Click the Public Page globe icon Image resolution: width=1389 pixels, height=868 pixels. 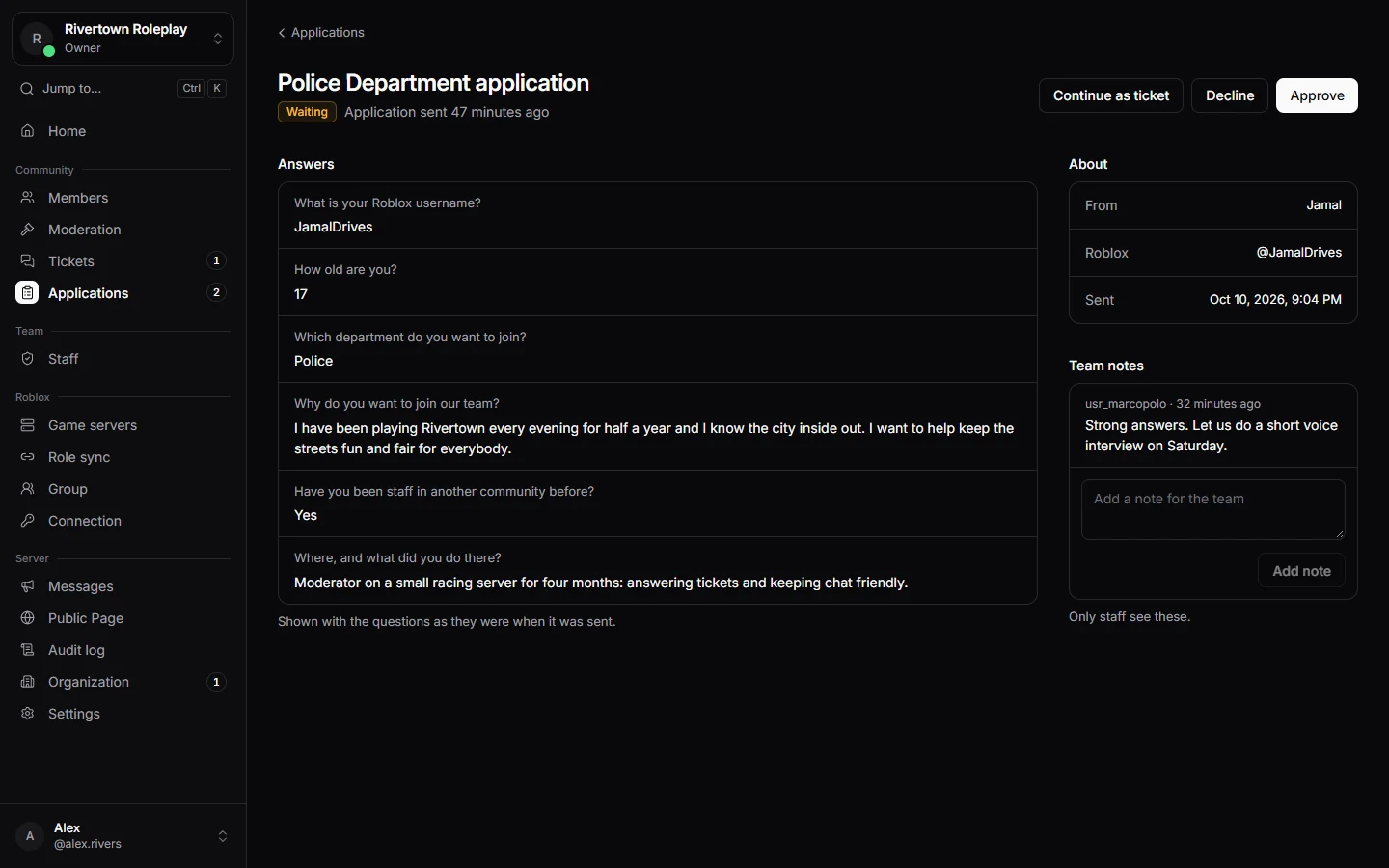pos(28,618)
